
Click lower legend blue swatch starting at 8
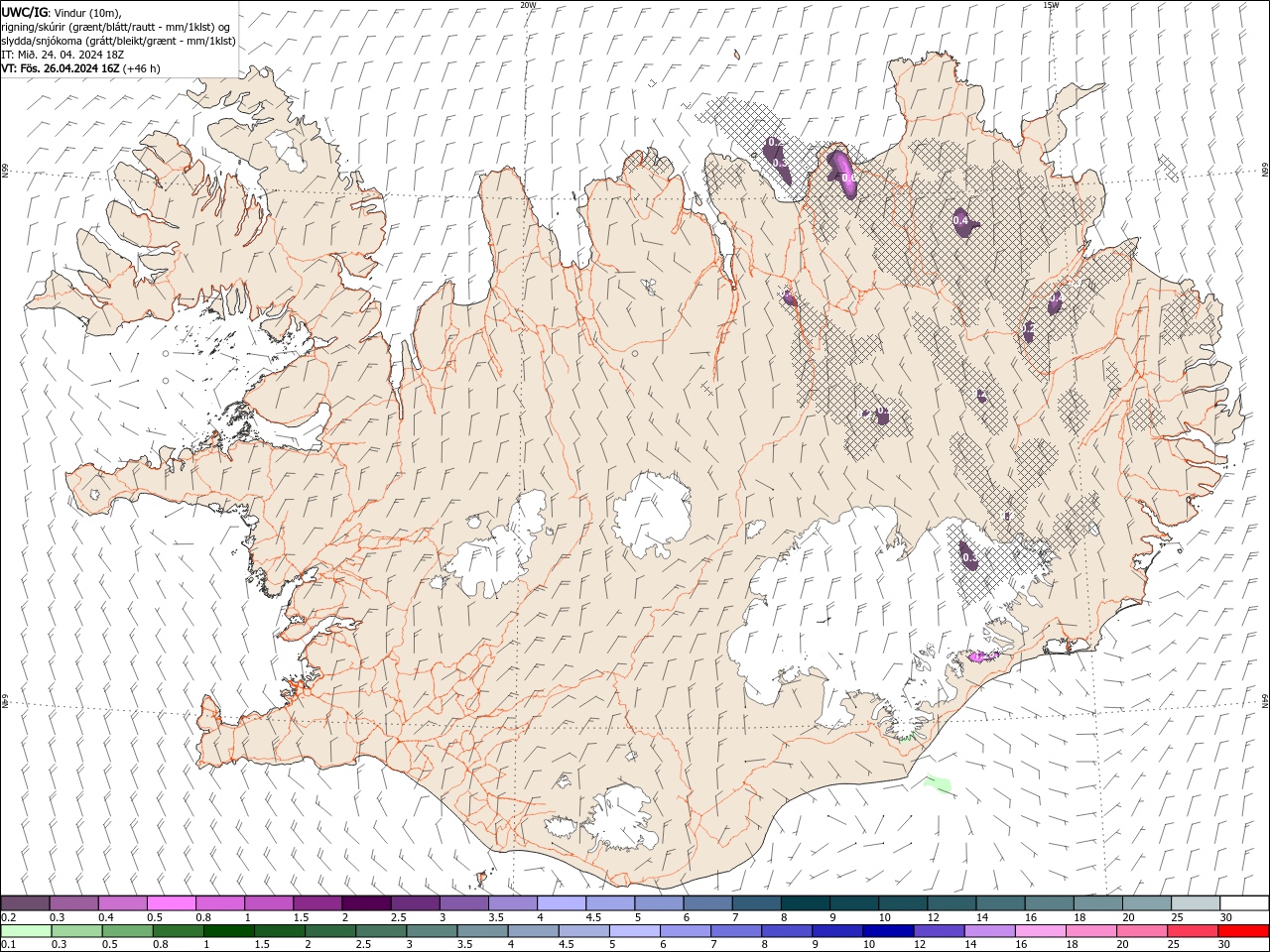pos(786,931)
